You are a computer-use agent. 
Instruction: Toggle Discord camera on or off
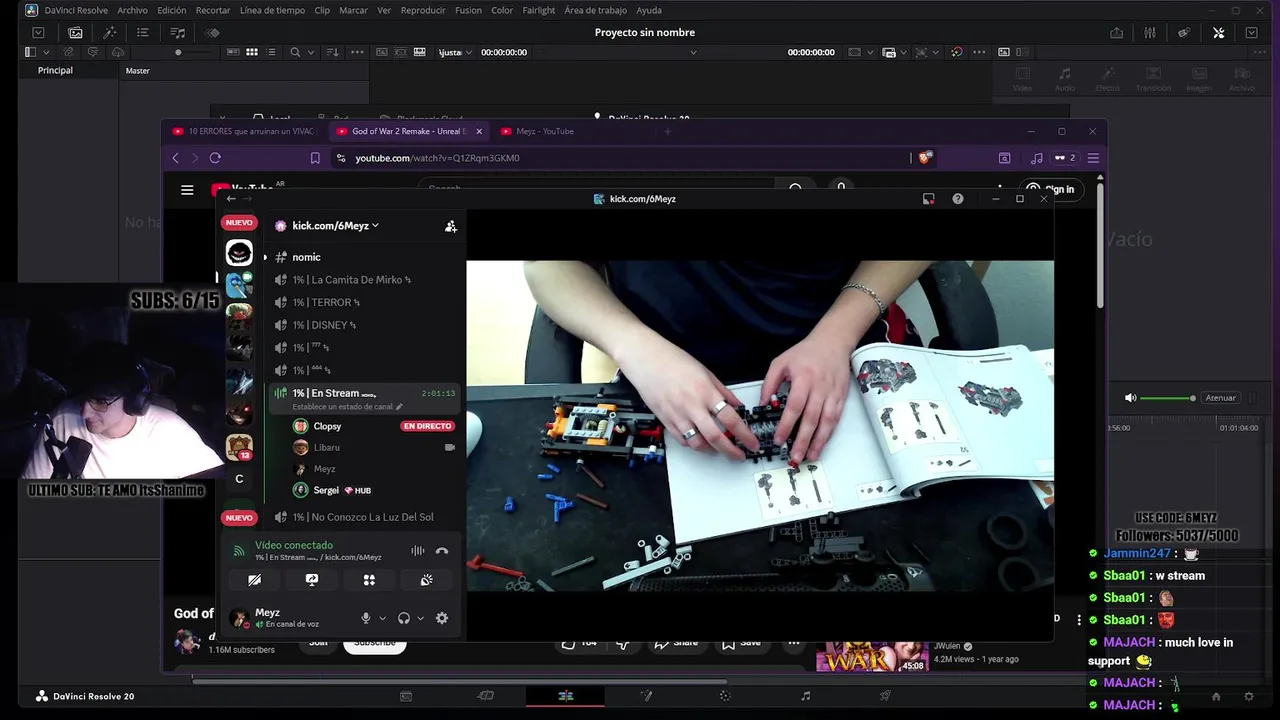click(x=254, y=580)
